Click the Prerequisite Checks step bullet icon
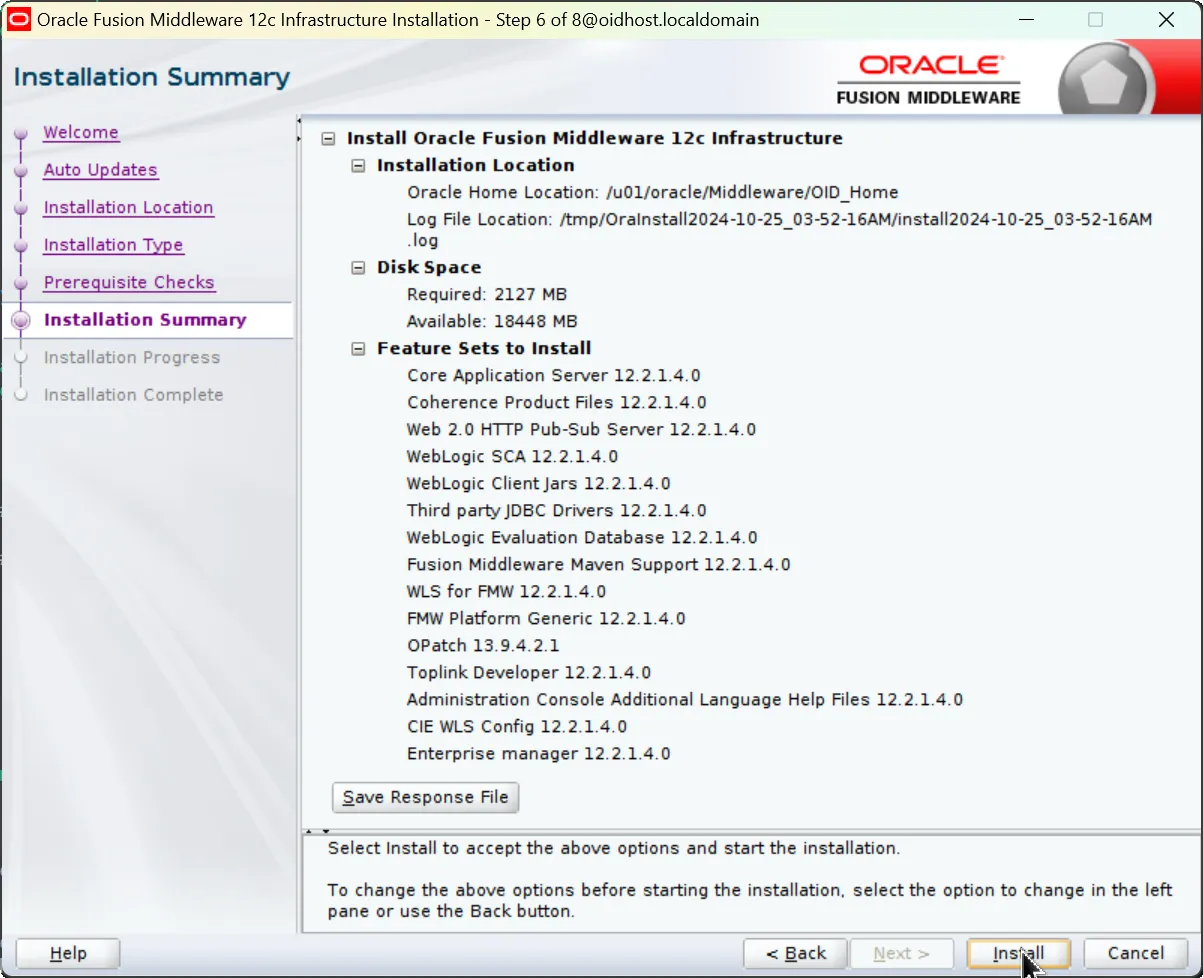The height and width of the screenshot is (978, 1203). 20,284
